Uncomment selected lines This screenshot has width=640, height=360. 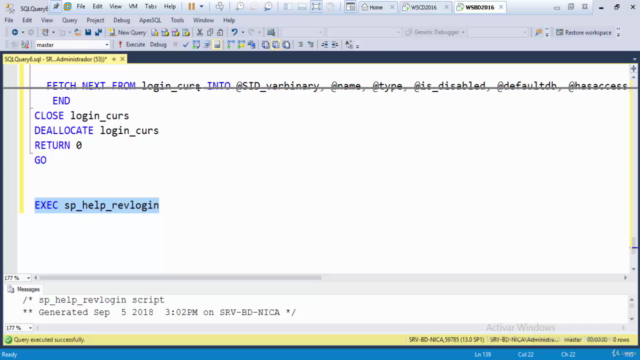click(311, 45)
